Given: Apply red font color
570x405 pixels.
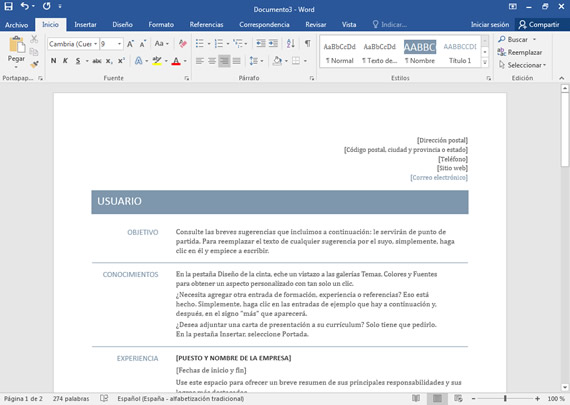Looking at the screenshot, I should [x=176, y=61].
